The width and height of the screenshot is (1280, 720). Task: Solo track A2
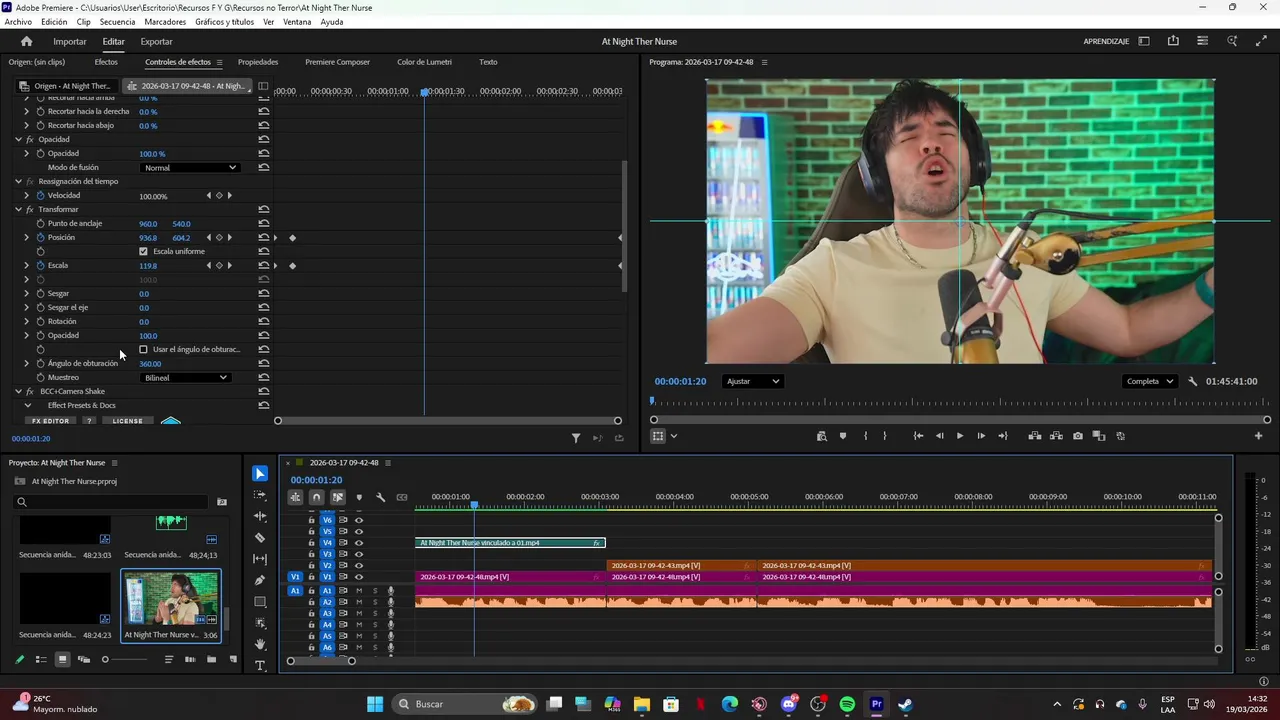[x=375, y=602]
